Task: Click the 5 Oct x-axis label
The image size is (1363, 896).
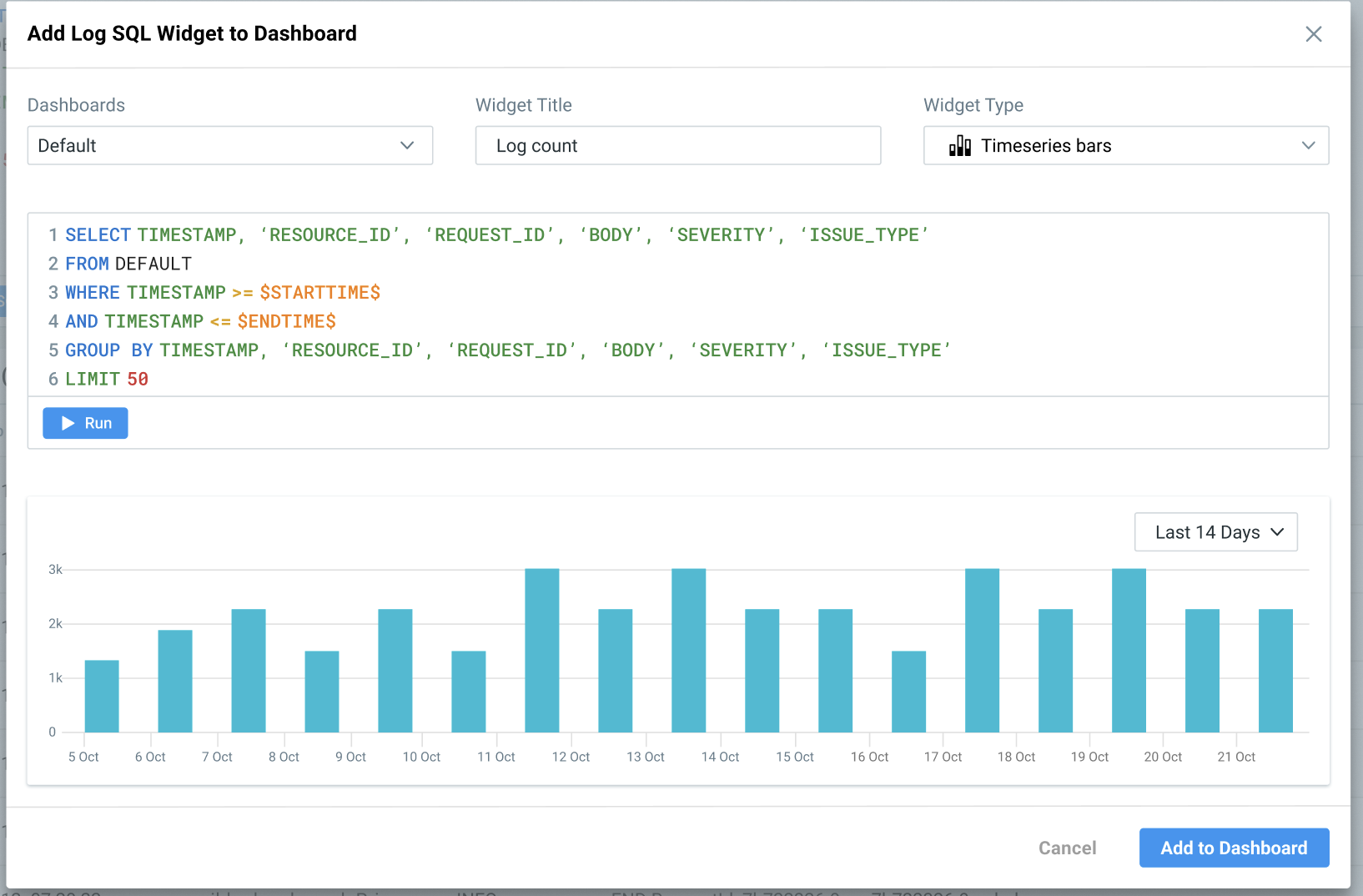Action: pos(83,757)
